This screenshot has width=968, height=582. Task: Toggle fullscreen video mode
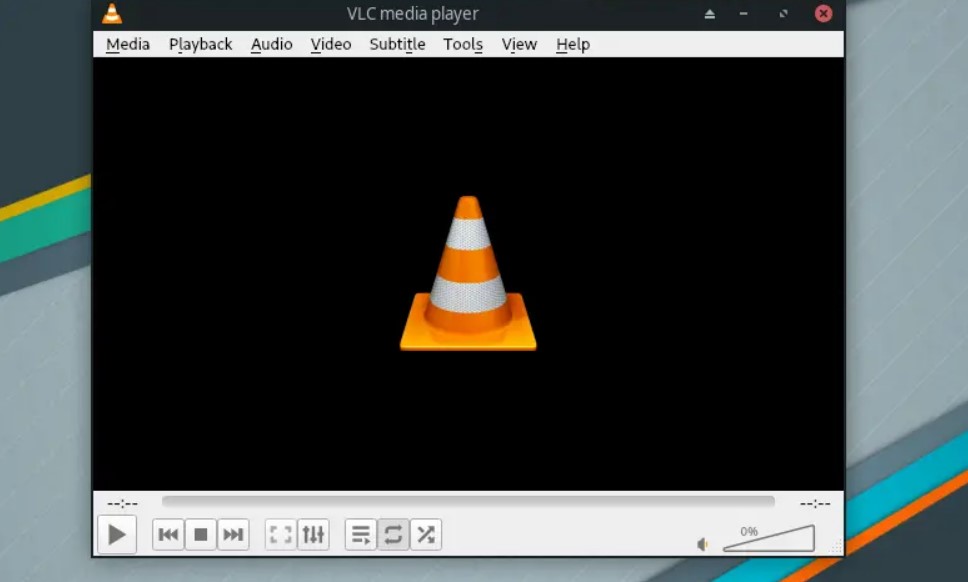pos(281,534)
